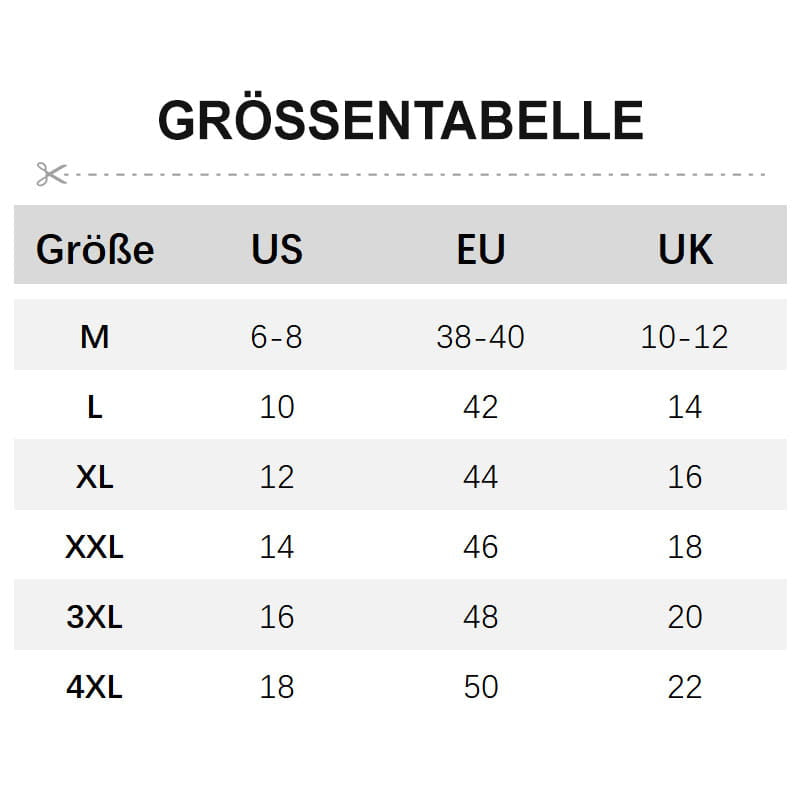Screen dimensions: 800x800
Task: Select the US column header
Action: (x=277, y=249)
